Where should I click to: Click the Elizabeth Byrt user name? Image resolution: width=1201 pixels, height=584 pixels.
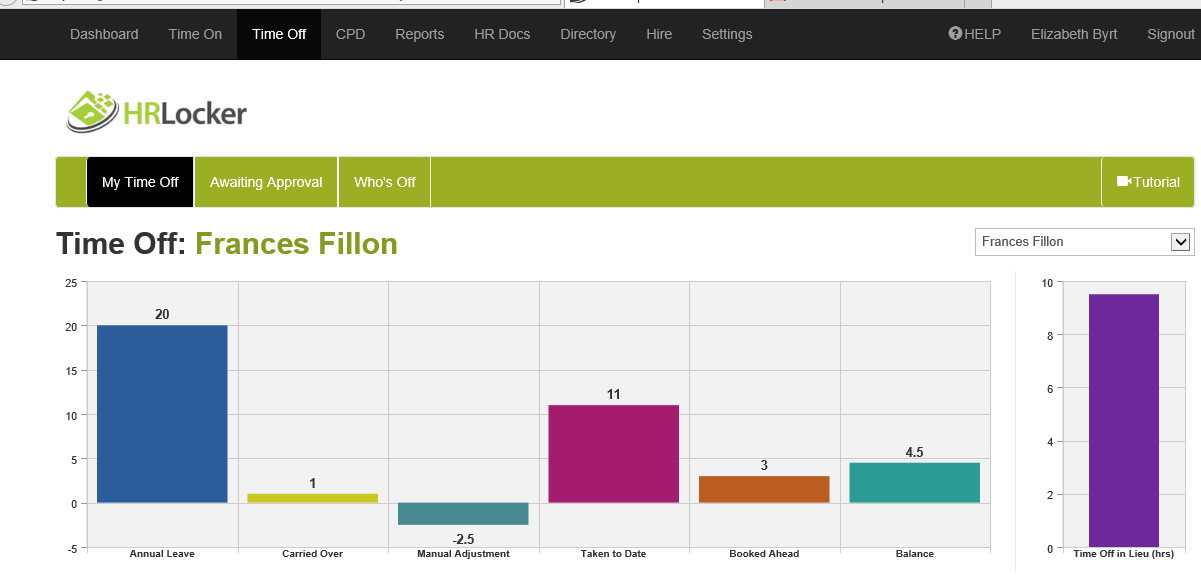pos(1074,34)
